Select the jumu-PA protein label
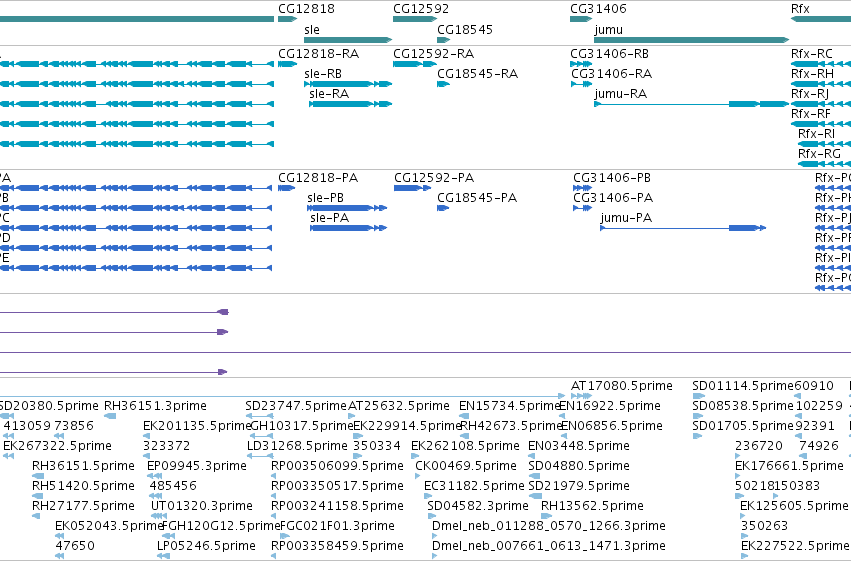Viewport: 851px width, 561px height. 626,218
